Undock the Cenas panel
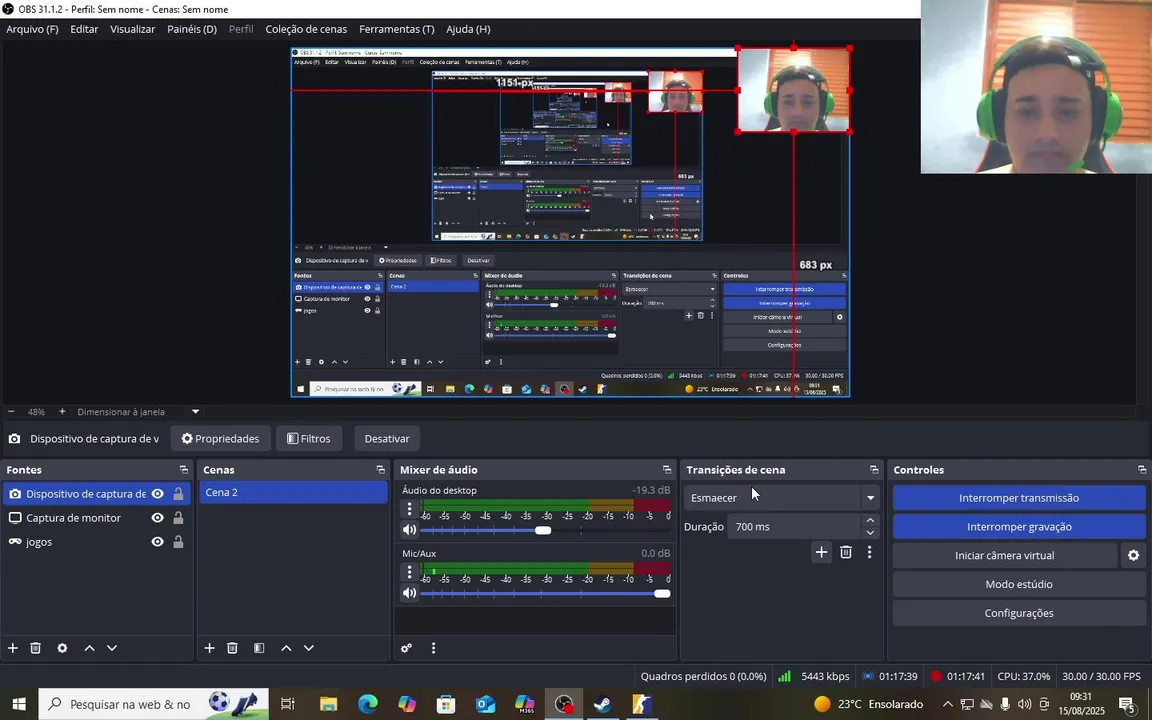1152x720 pixels. click(381, 469)
